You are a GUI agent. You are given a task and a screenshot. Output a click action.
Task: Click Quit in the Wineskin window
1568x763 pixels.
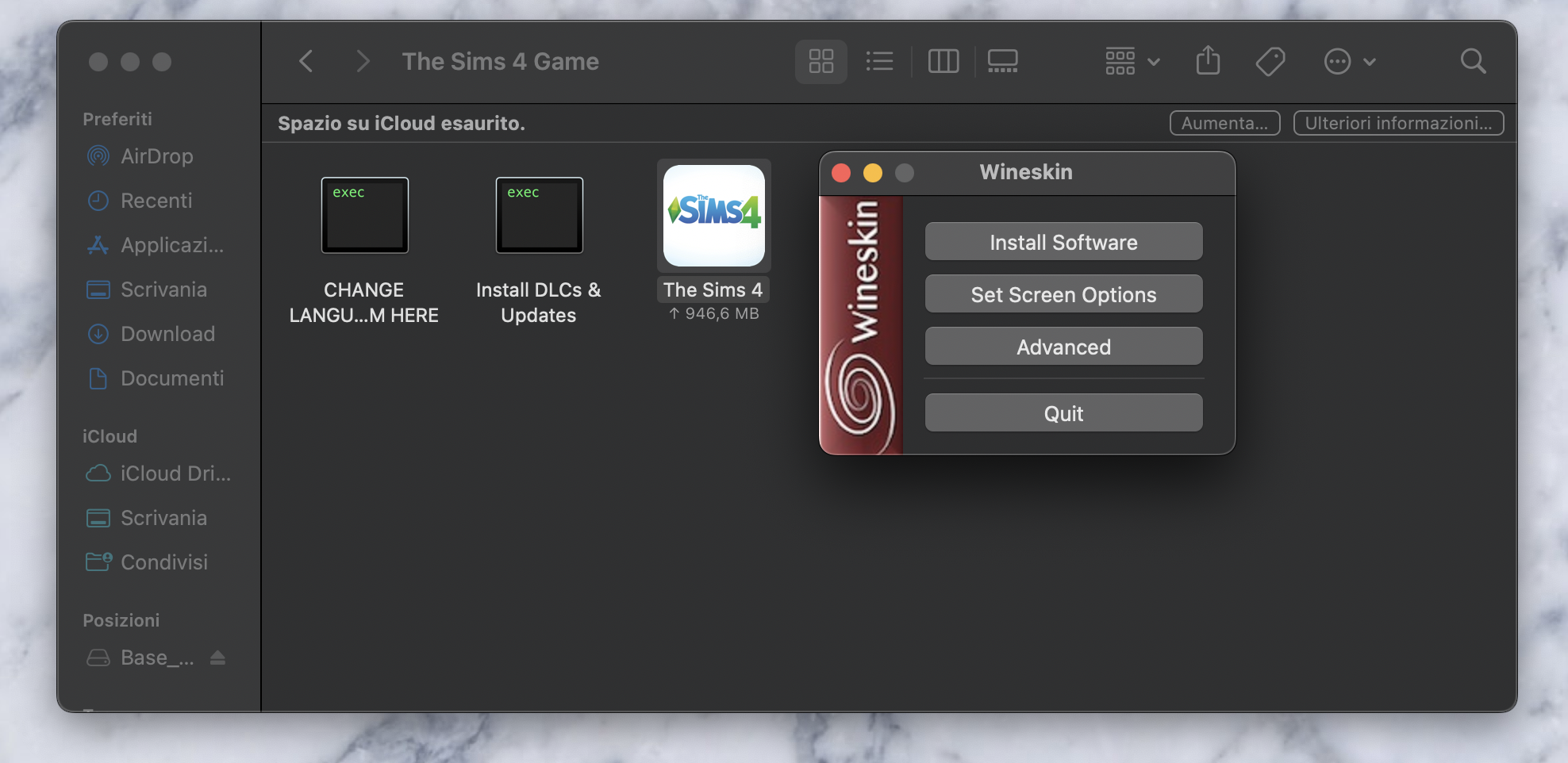1063,412
